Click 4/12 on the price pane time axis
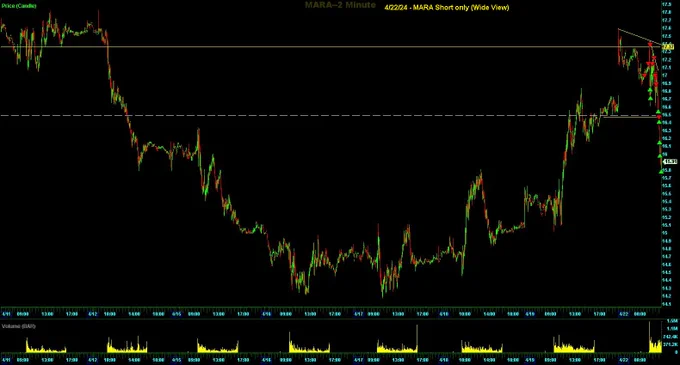 92,314
